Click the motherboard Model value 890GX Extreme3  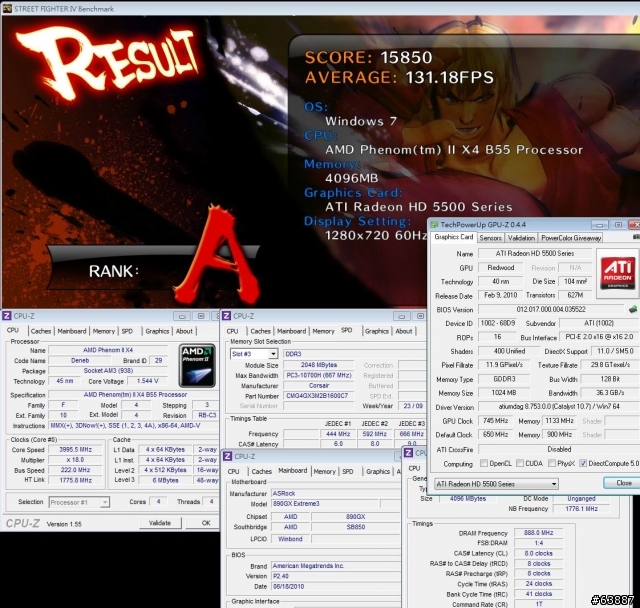[x=325, y=504]
